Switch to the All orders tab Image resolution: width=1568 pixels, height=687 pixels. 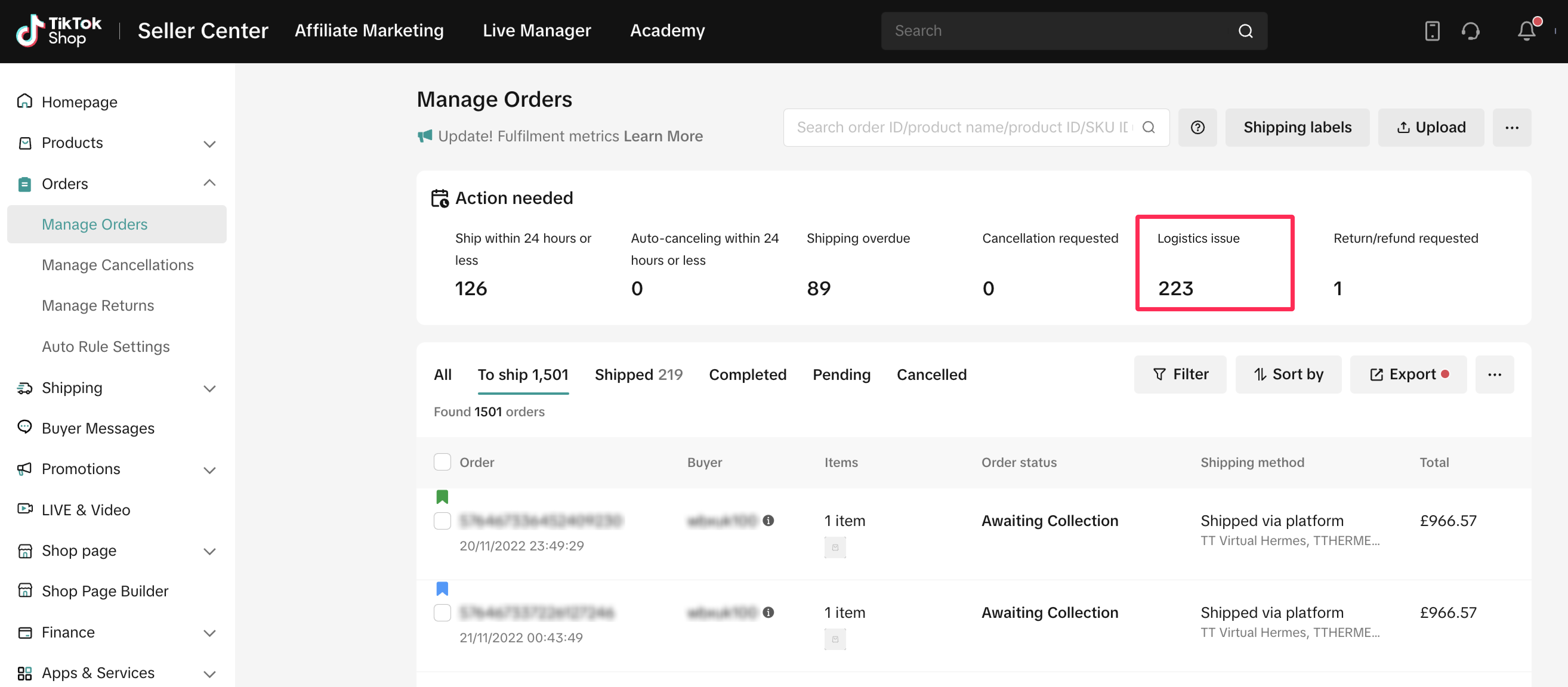pyautogui.click(x=442, y=374)
